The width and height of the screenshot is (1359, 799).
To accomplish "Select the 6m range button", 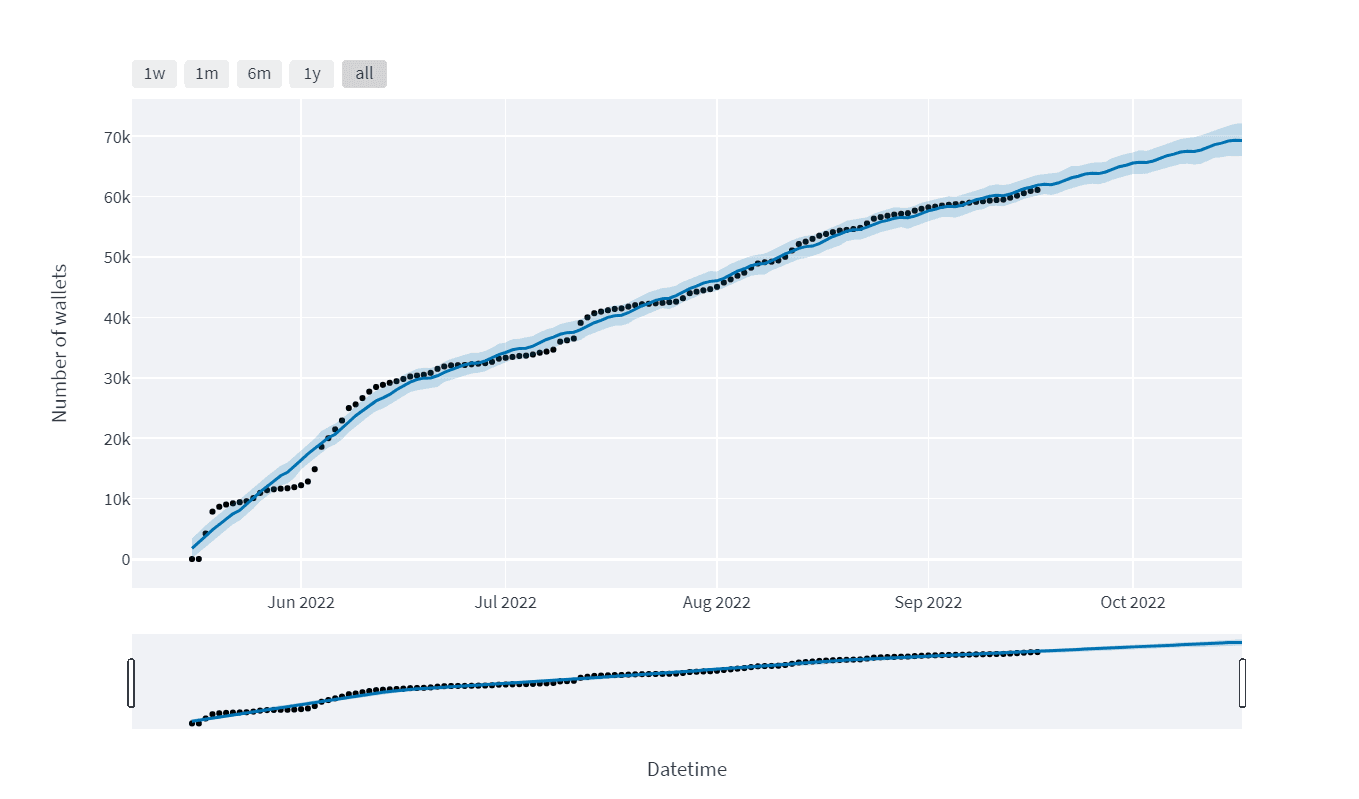I will [259, 74].
